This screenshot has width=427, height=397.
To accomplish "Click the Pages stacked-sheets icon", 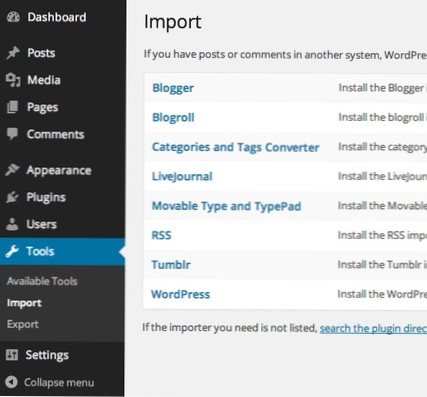I will [x=13, y=107].
